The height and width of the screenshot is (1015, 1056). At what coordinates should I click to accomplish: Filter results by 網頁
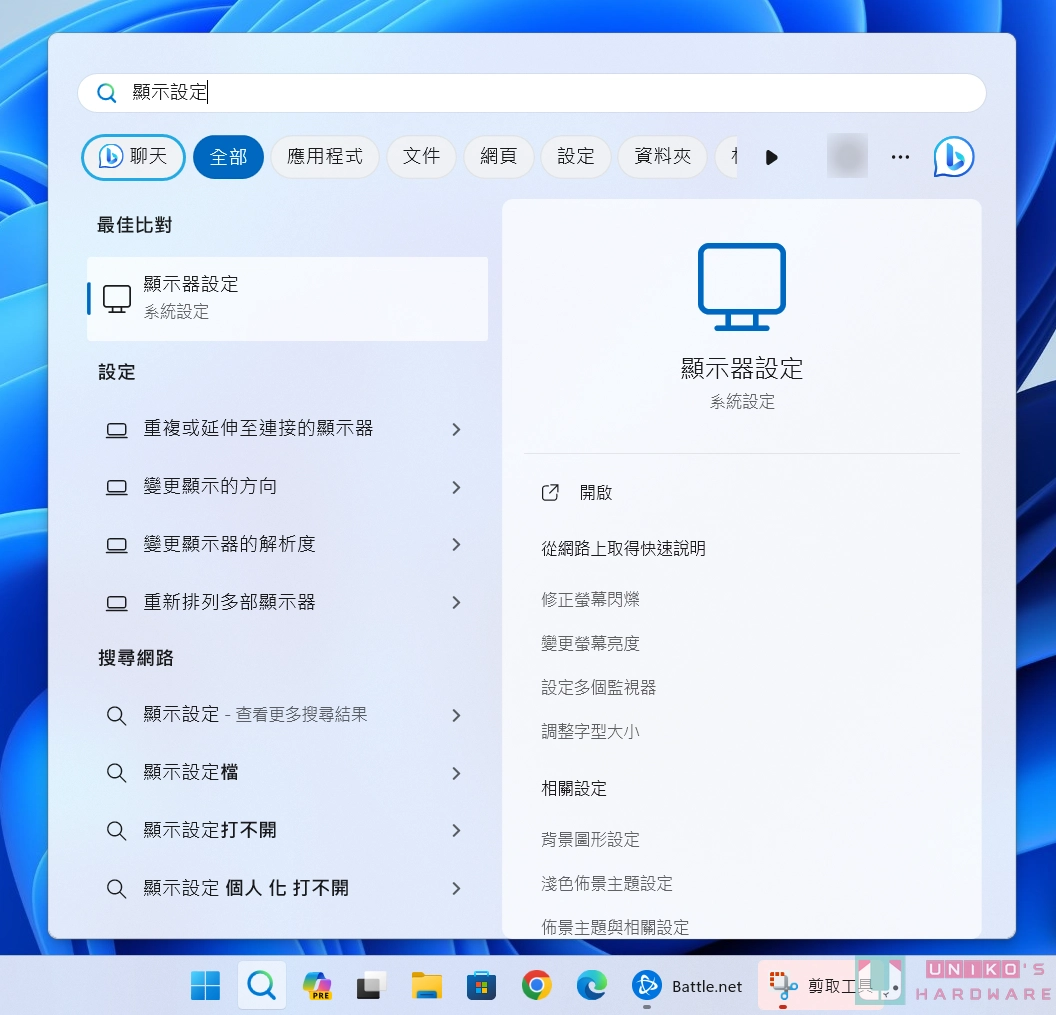point(498,157)
